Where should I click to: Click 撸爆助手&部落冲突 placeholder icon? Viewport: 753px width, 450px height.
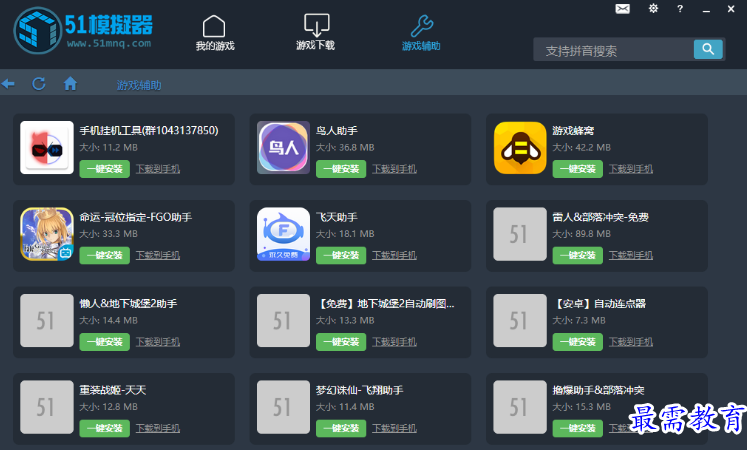[x=520, y=407]
